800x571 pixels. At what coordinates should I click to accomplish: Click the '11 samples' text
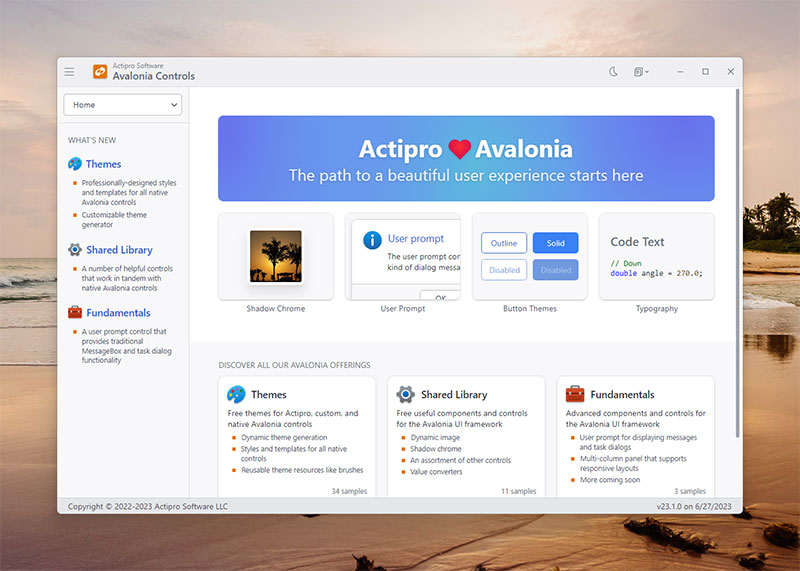(518, 491)
